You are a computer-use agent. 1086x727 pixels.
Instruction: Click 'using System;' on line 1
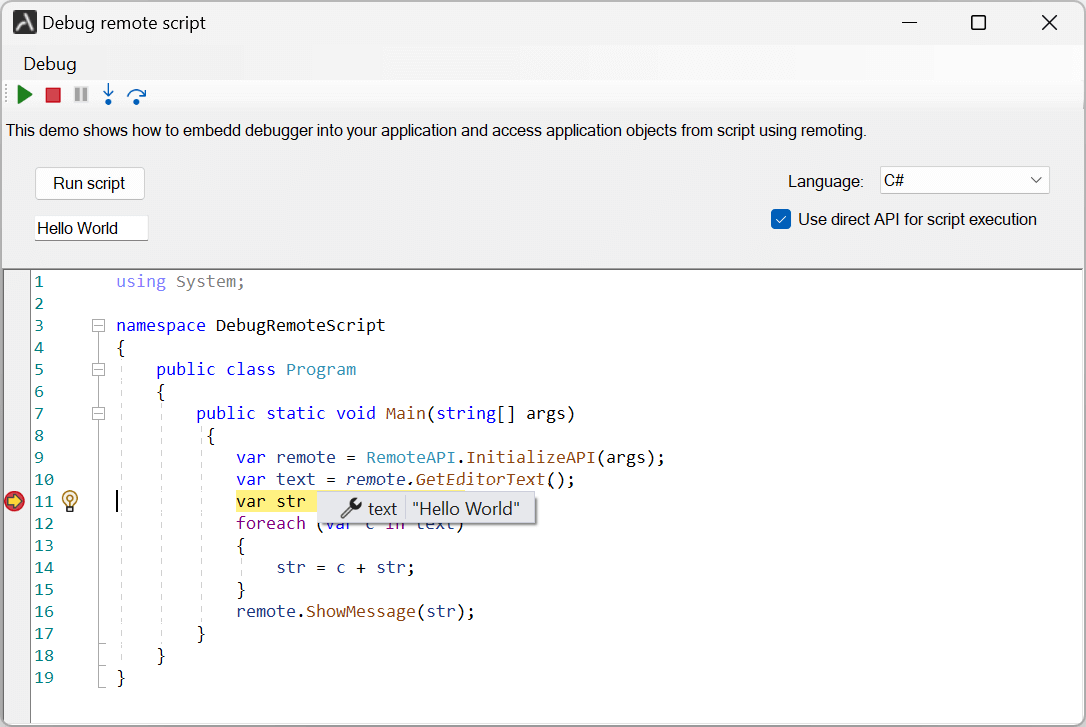[180, 282]
